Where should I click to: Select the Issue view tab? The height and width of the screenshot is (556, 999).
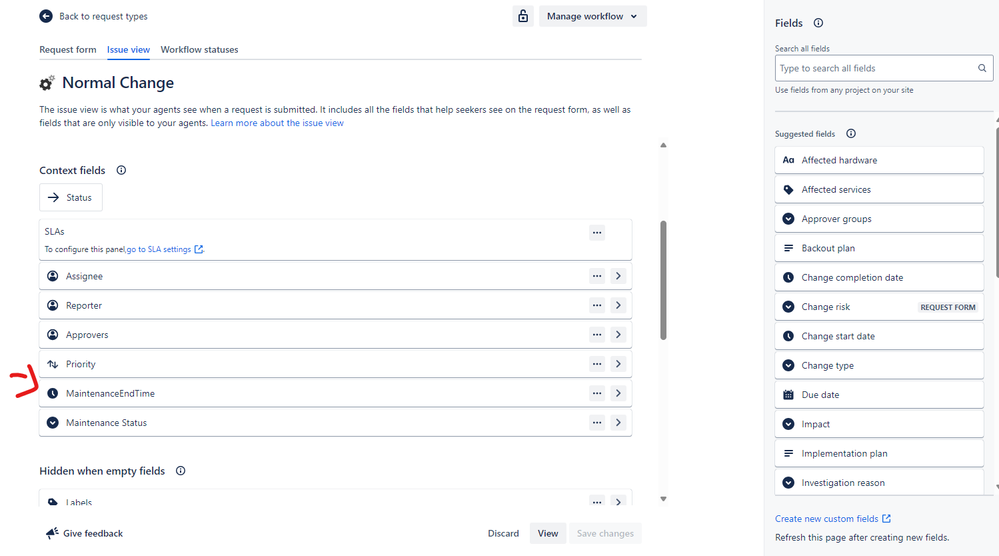[128, 50]
